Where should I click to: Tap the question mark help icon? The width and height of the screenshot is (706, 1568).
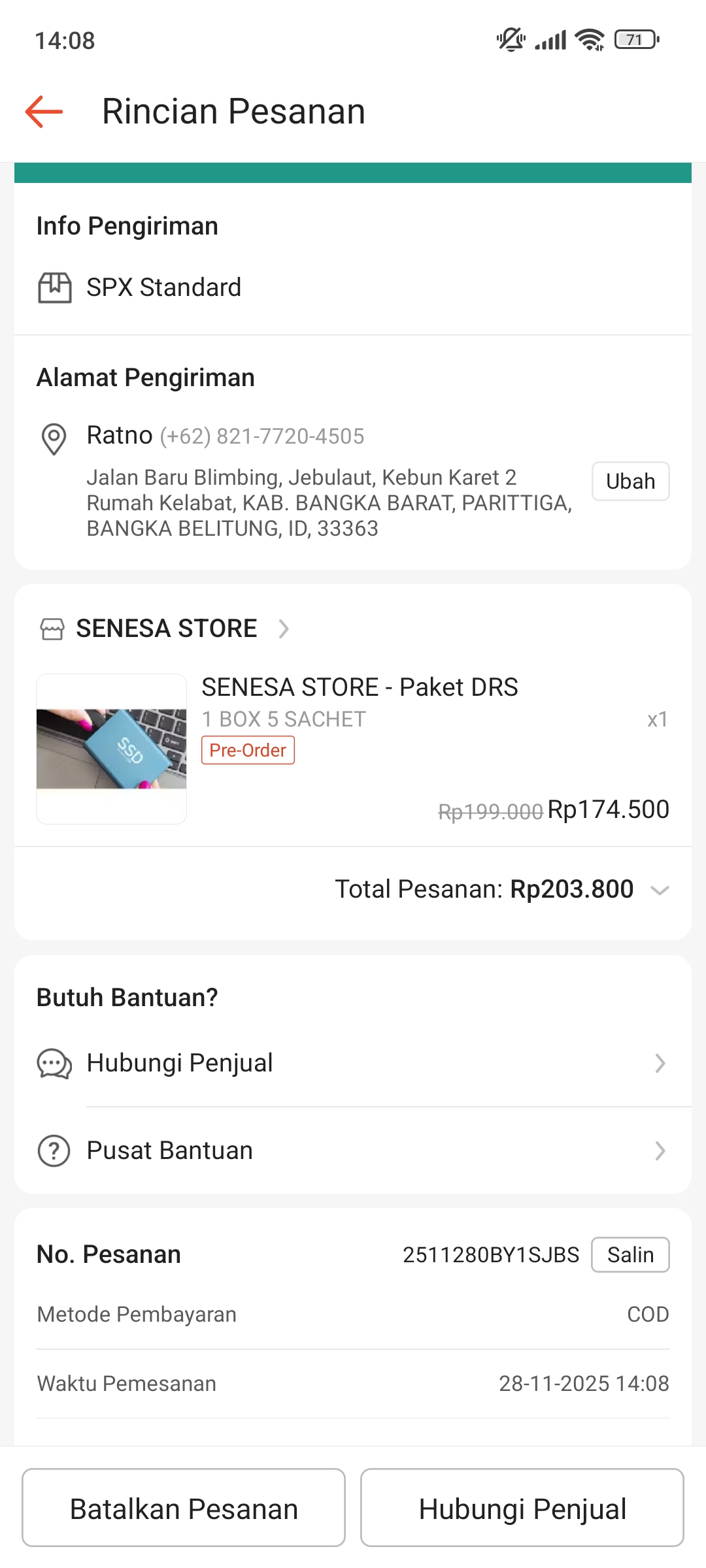[x=54, y=1151]
